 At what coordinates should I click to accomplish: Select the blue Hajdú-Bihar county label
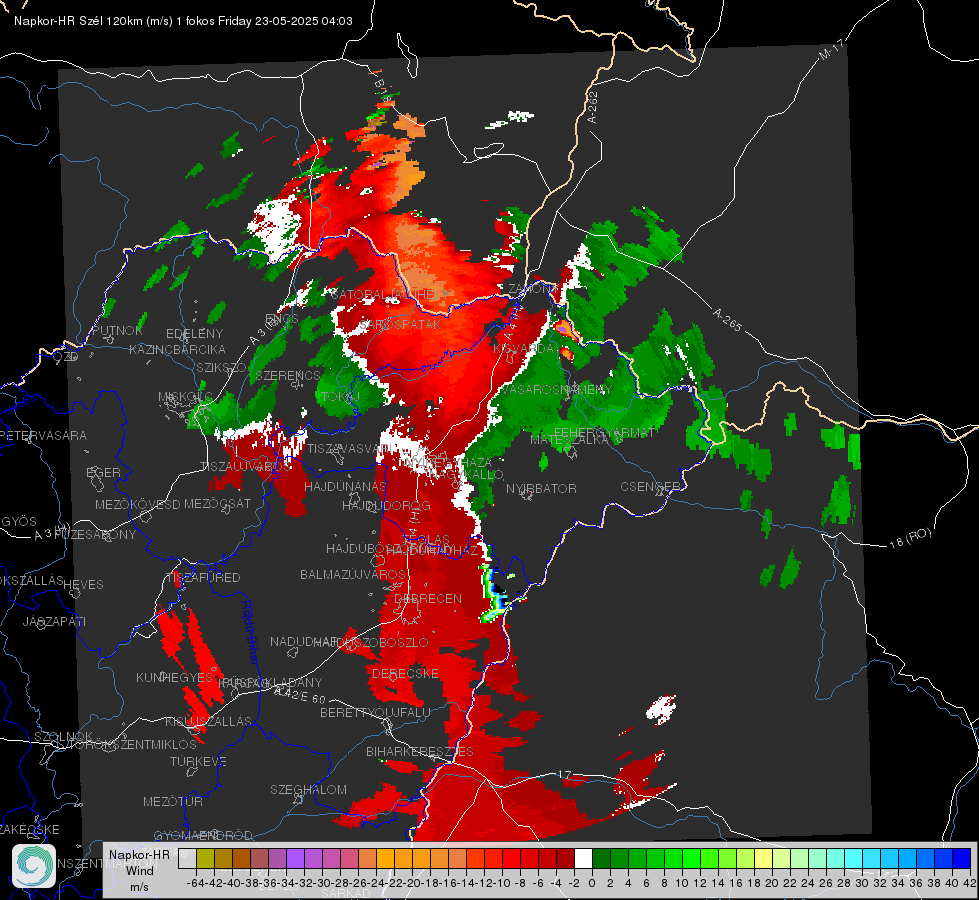tap(250, 631)
